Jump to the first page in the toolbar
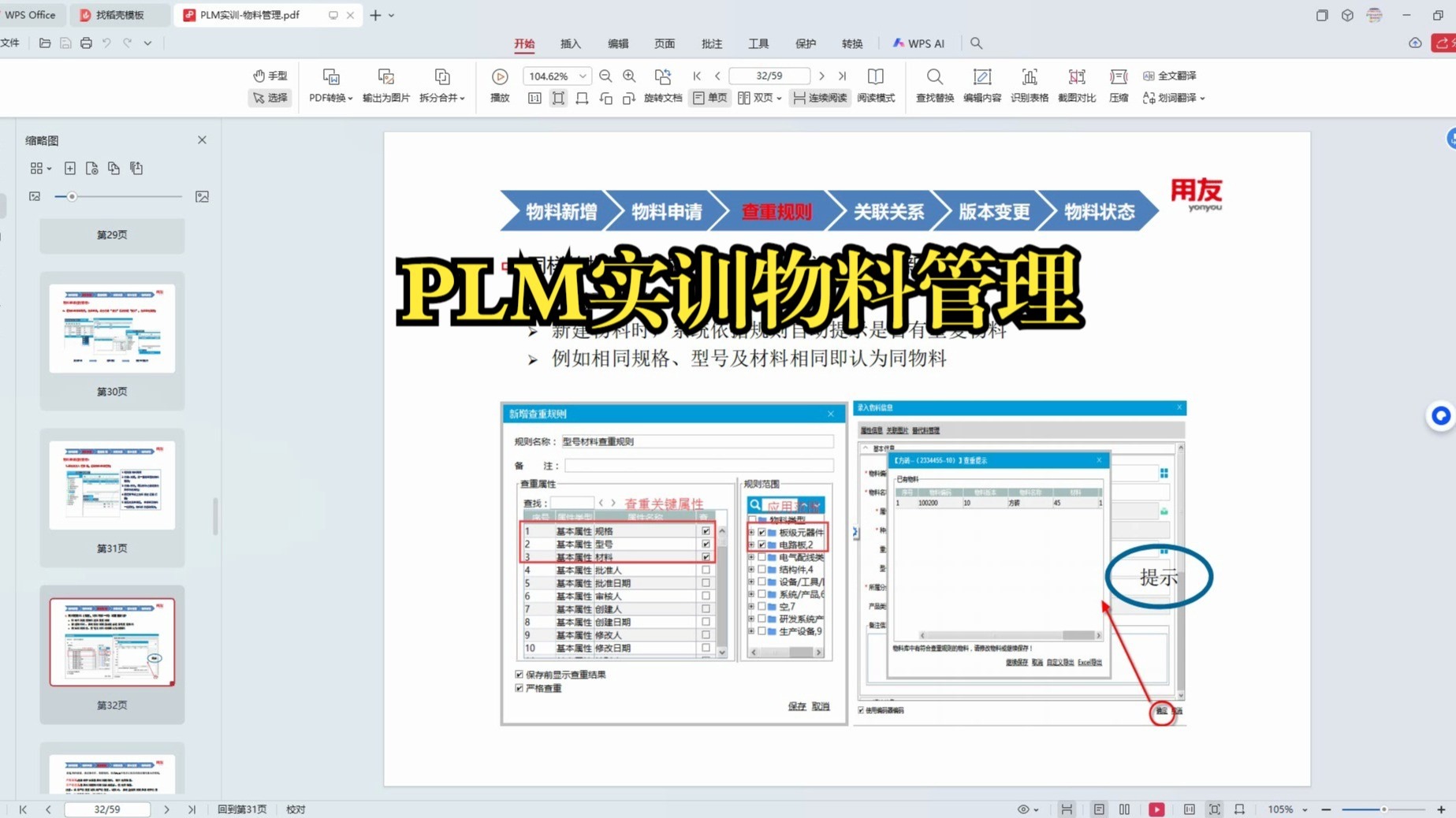This screenshot has width=1456, height=818. click(697, 76)
